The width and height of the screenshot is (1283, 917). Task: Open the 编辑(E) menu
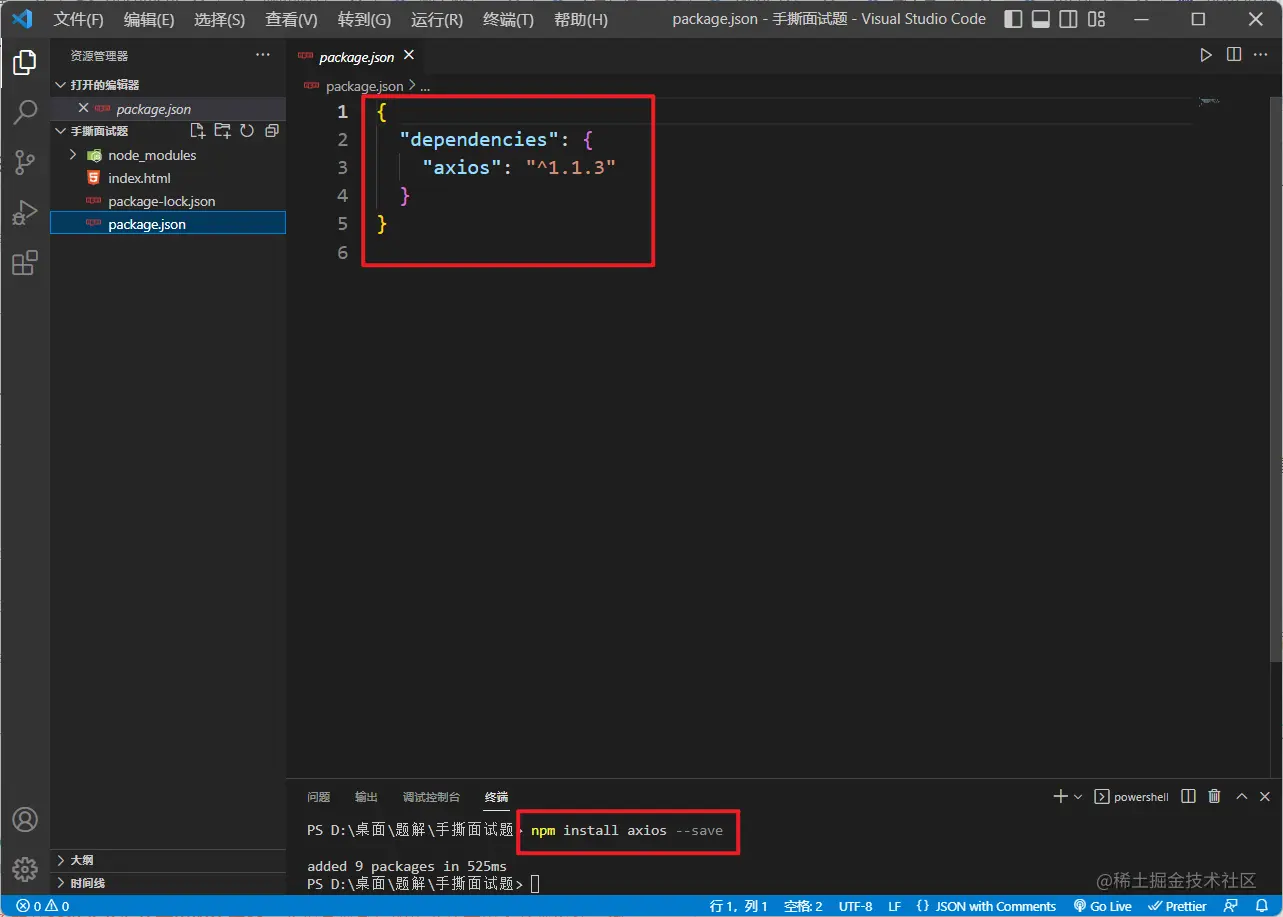(149, 19)
